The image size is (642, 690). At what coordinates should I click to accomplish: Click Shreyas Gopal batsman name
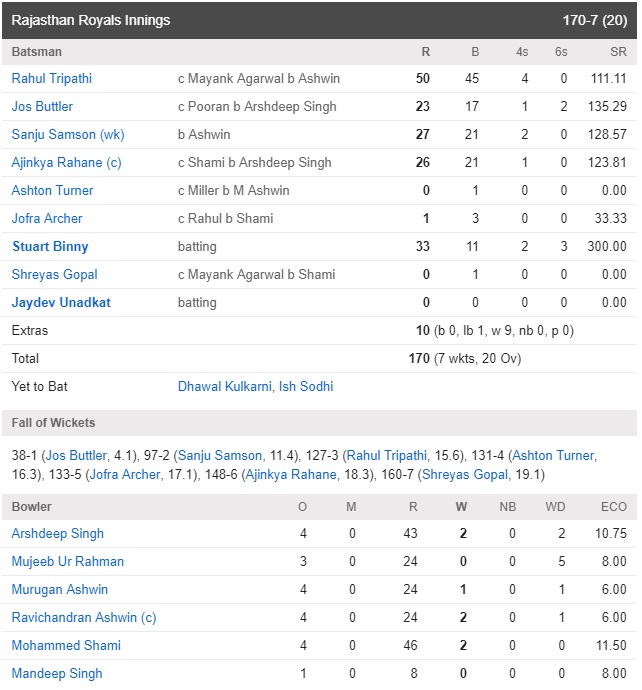[x=54, y=275]
